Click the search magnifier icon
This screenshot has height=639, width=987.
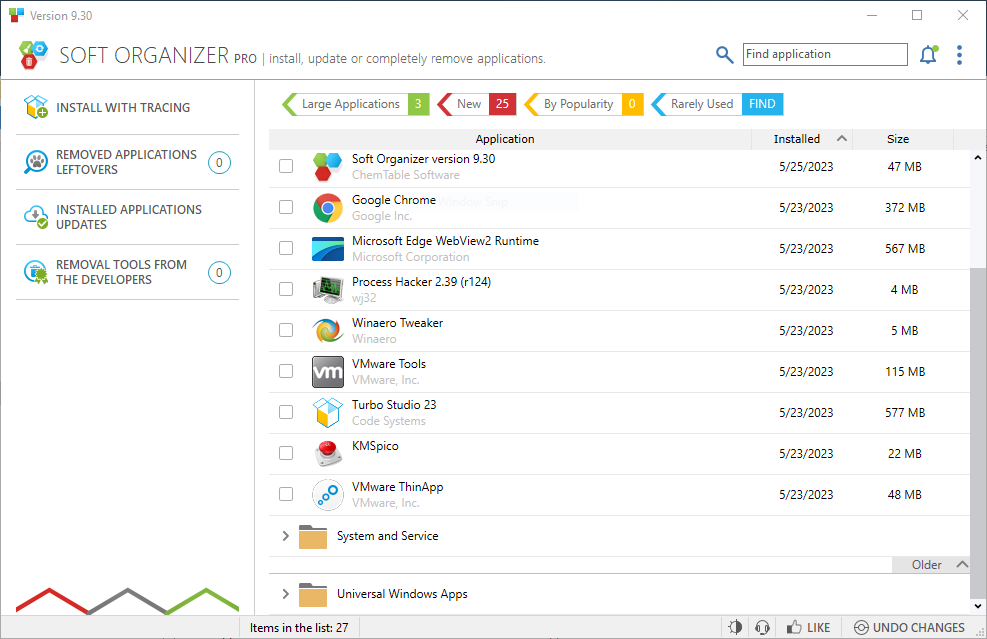725,55
